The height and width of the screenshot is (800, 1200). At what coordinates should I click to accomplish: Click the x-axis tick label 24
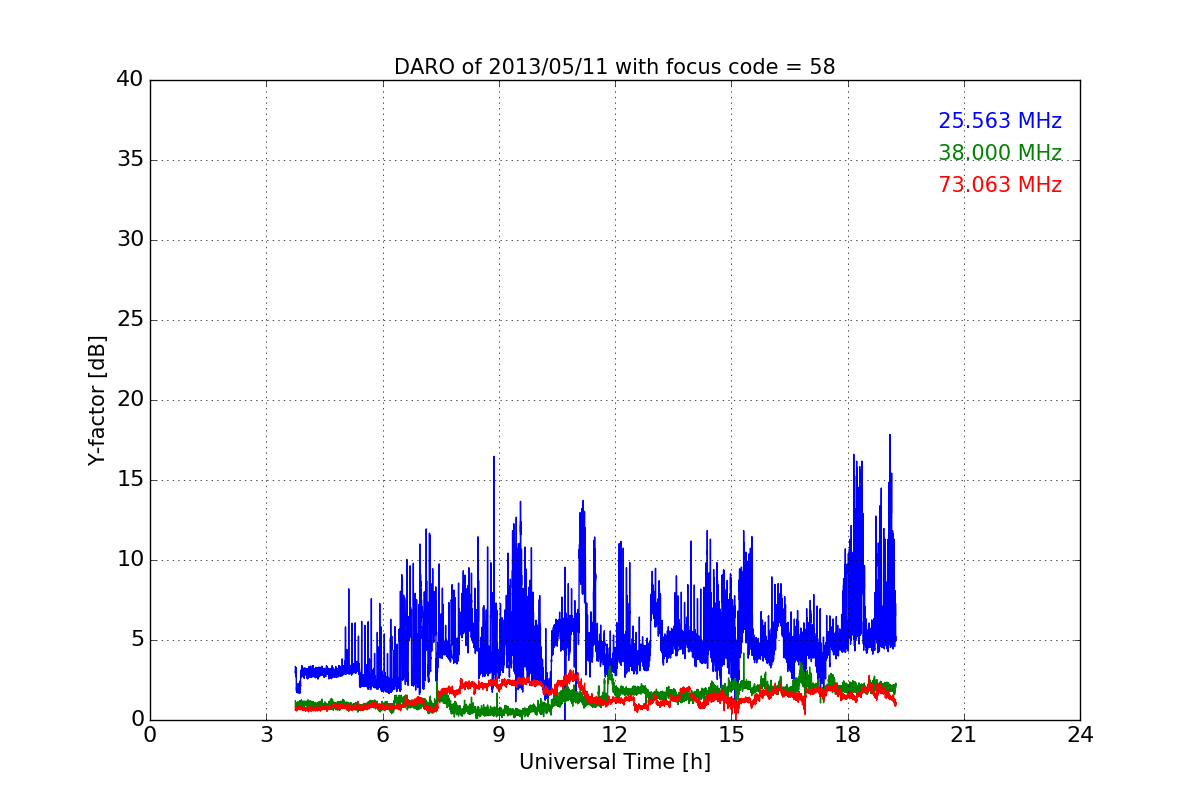pos(1080,734)
